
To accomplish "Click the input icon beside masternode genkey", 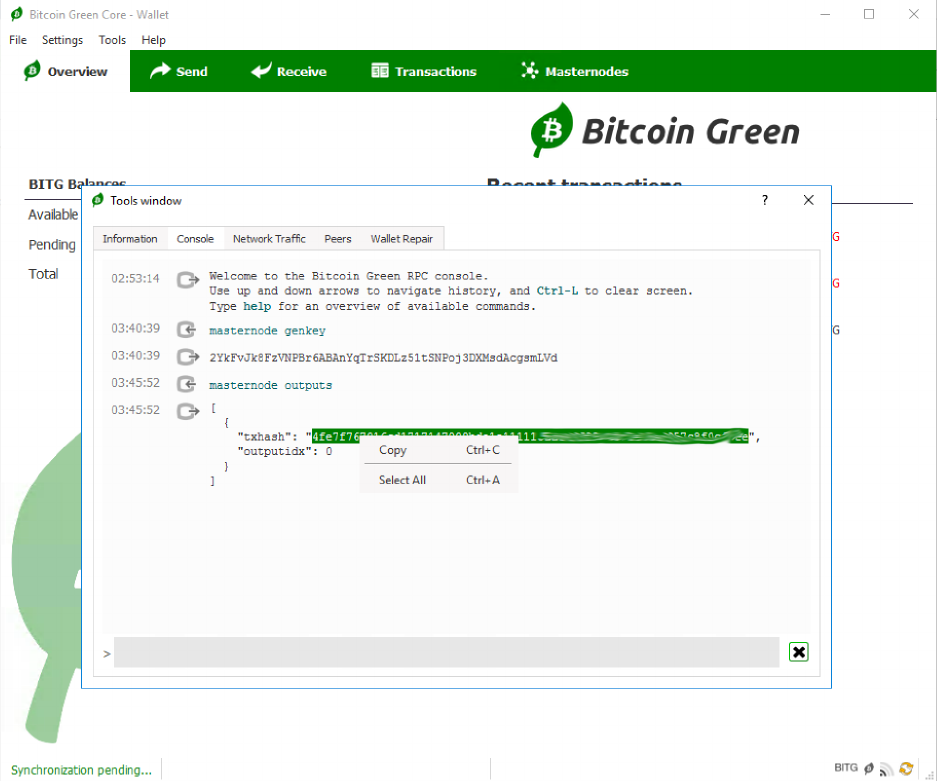I will tap(187, 330).
